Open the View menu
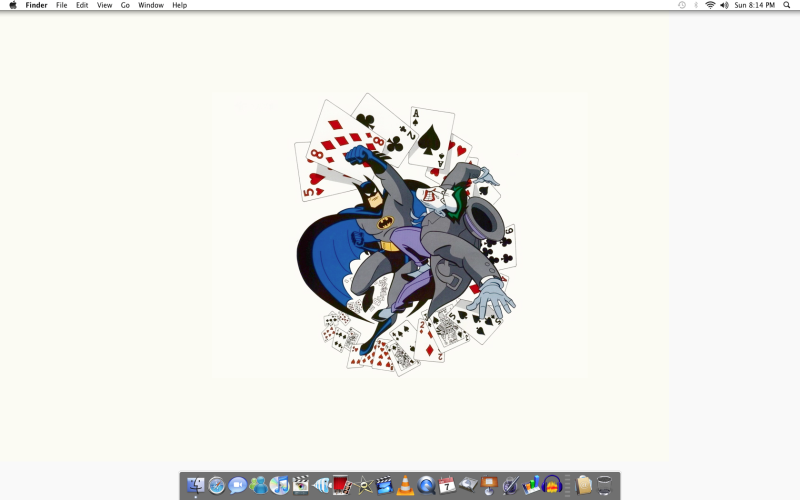 coord(105,5)
